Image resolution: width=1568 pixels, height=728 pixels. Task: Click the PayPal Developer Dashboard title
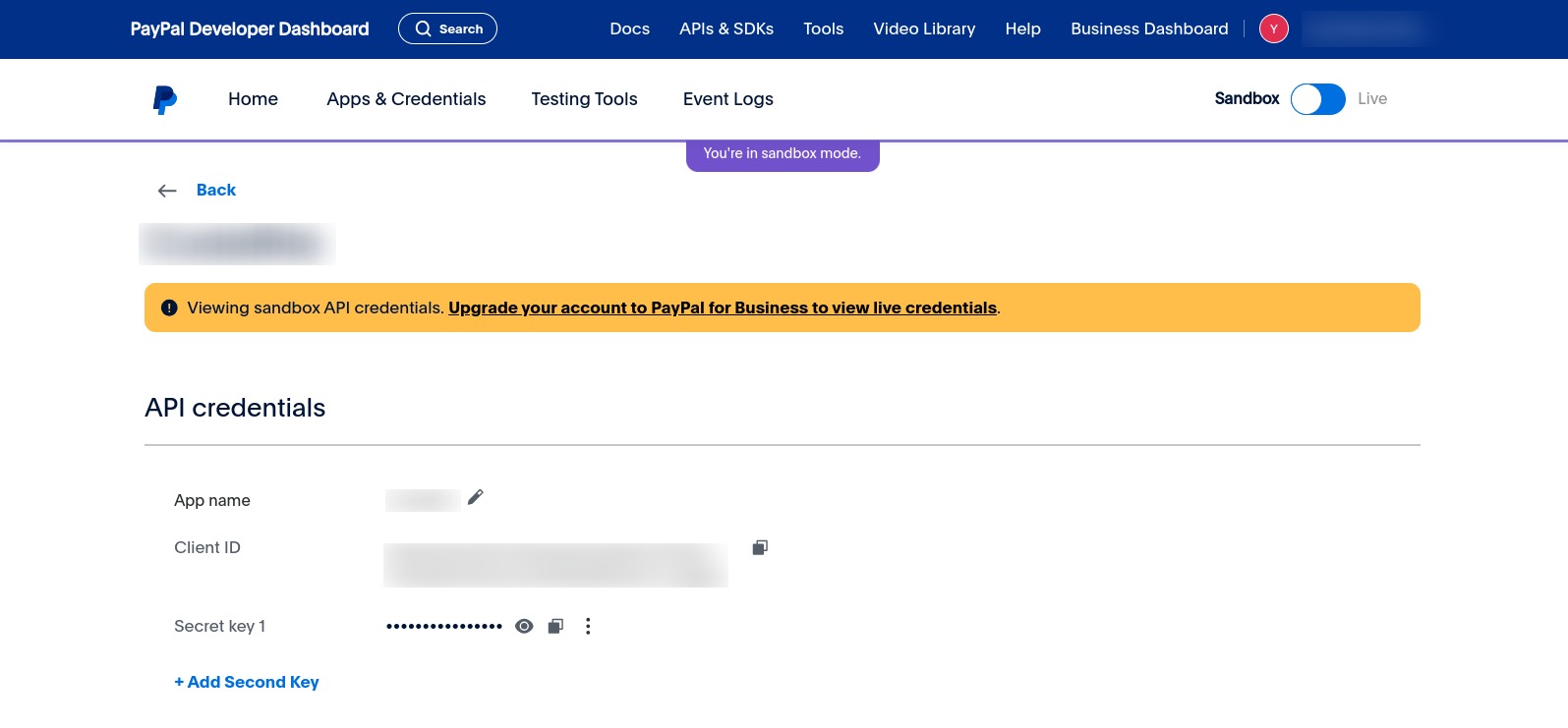coord(250,28)
